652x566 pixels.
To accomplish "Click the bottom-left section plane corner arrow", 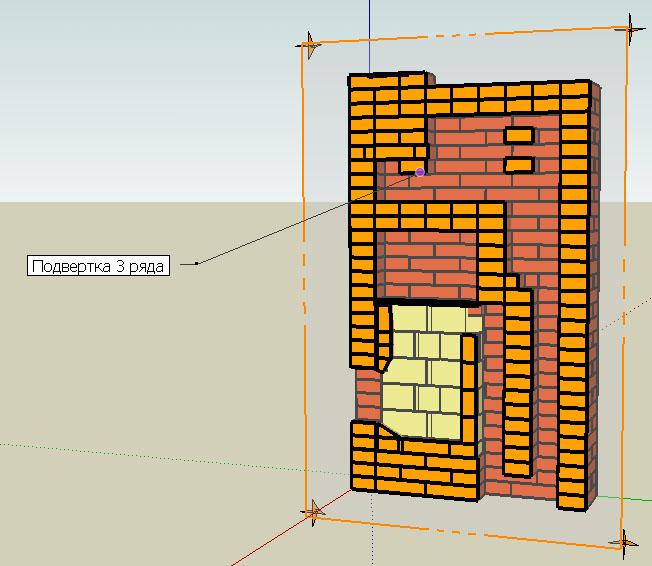I will click(315, 512).
